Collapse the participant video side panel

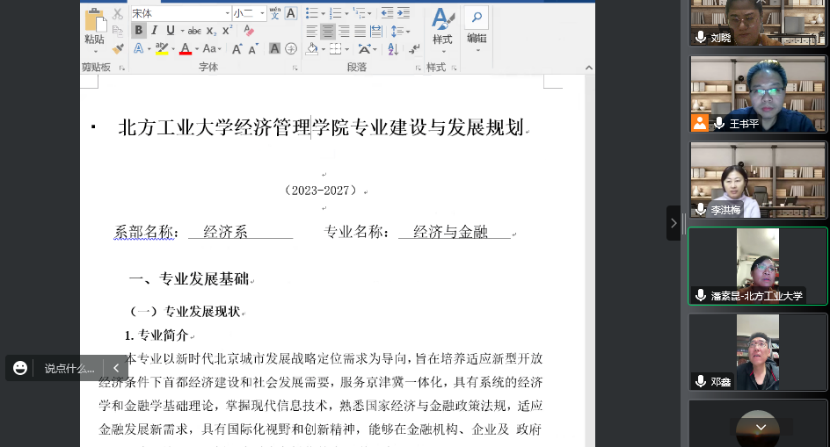(673, 222)
